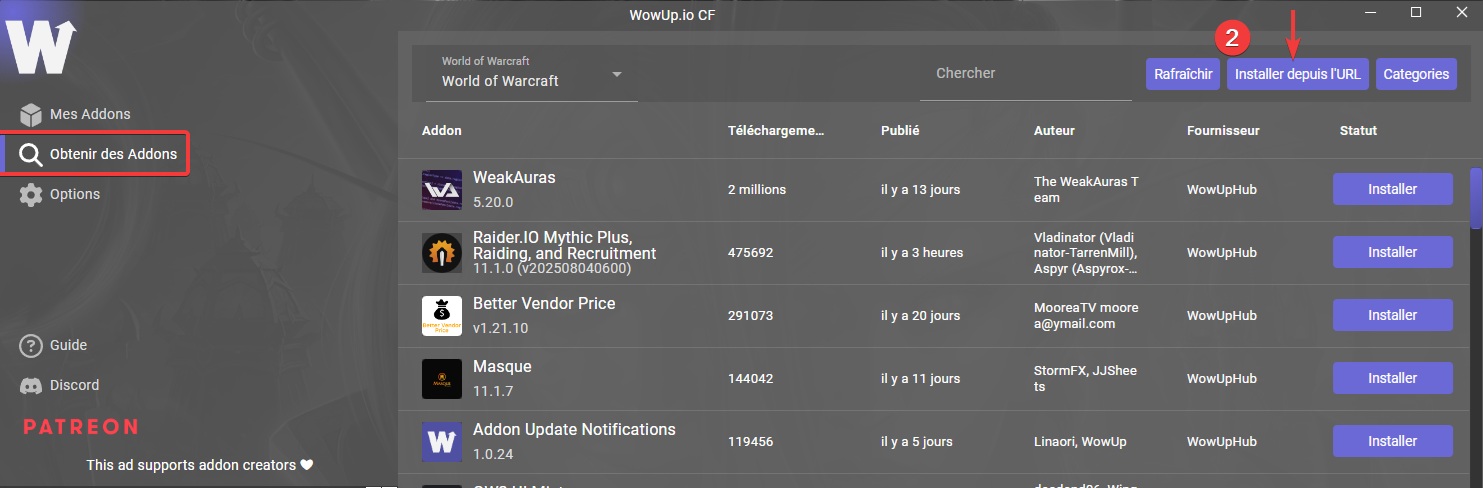Click Installer depuis l'URL button
The width and height of the screenshot is (1483, 488).
(1298, 74)
